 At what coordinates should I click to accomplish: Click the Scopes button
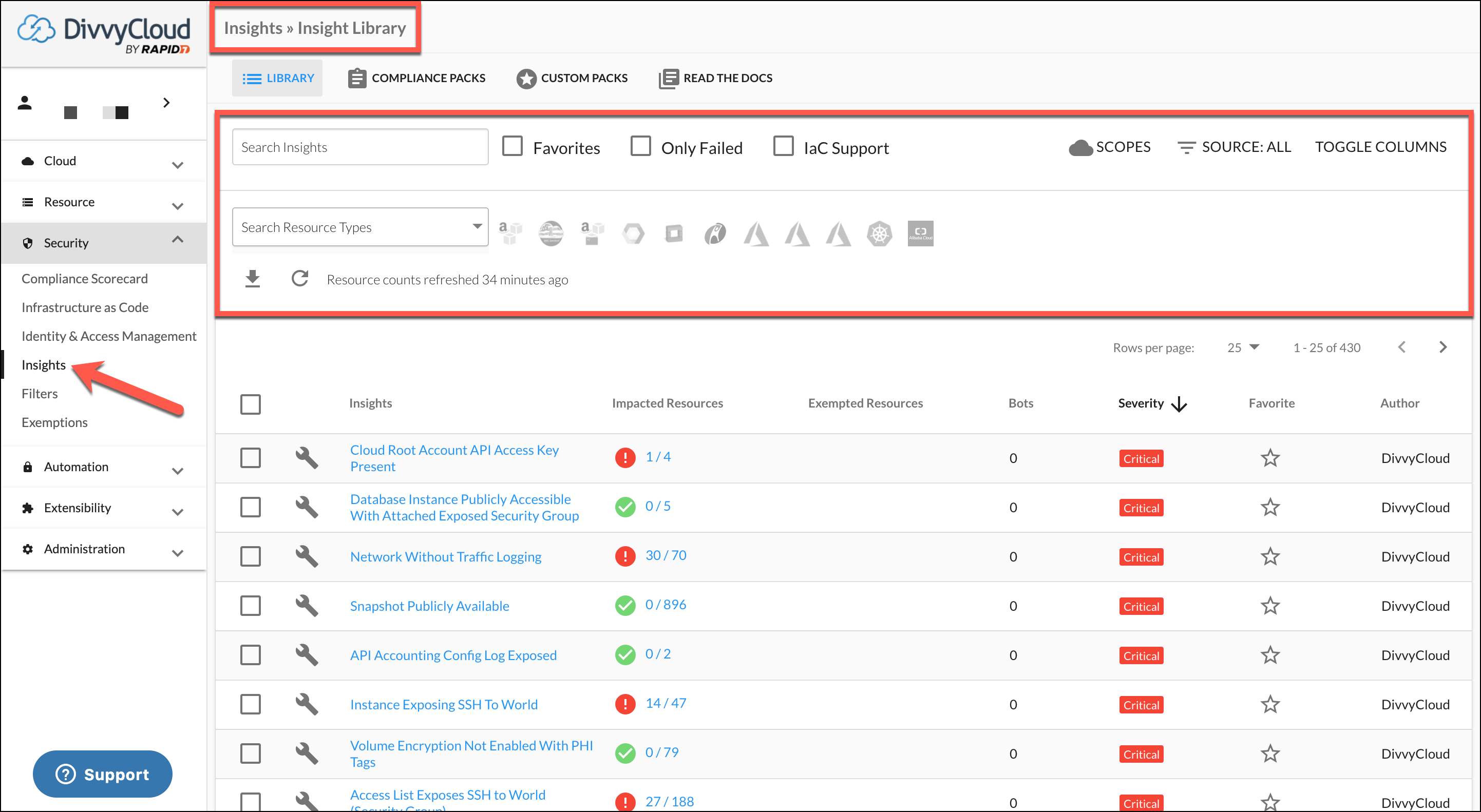click(x=1109, y=147)
